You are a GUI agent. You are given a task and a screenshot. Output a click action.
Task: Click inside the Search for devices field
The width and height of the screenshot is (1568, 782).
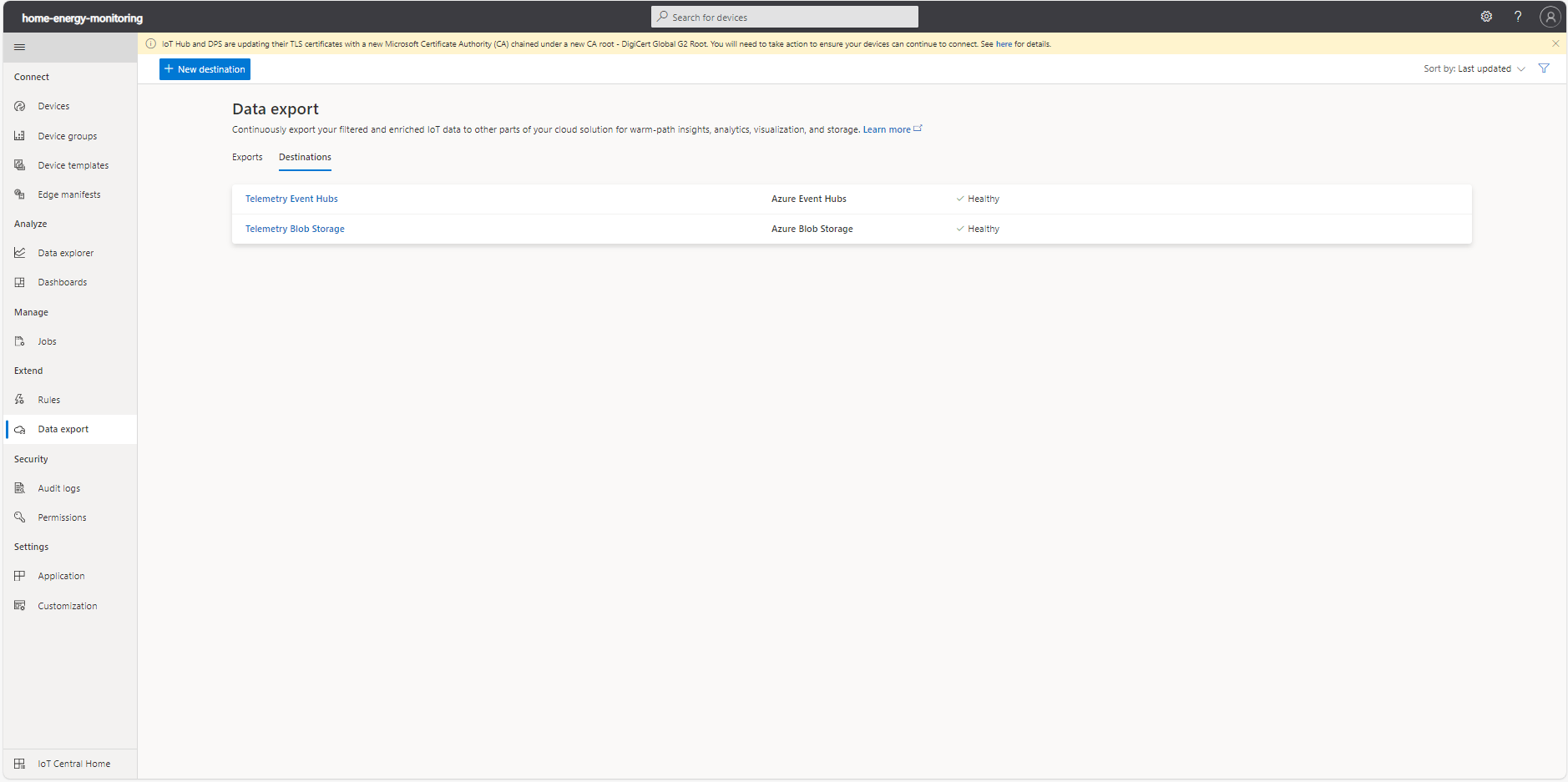pyautogui.click(x=784, y=16)
